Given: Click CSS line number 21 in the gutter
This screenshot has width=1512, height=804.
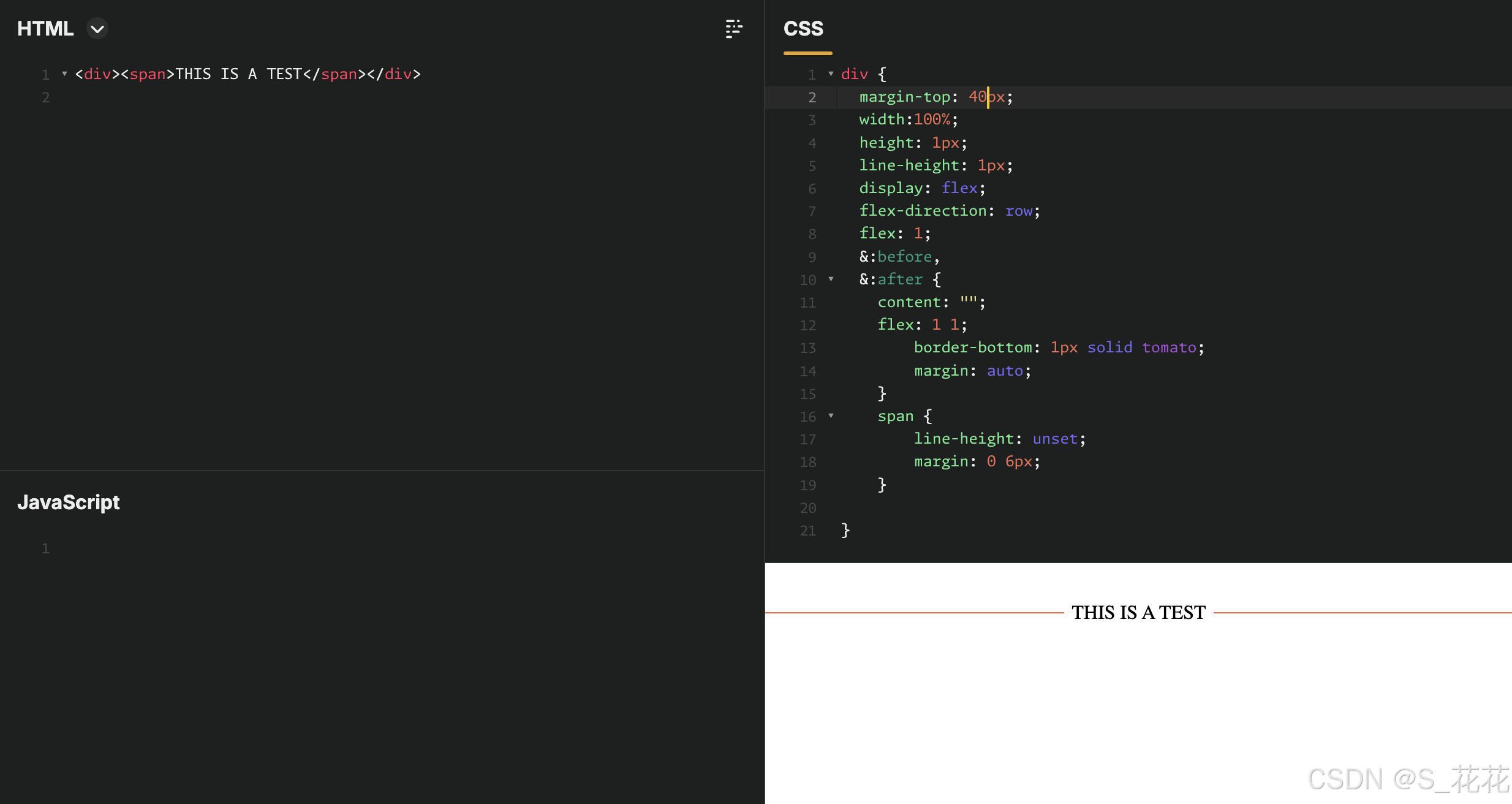Looking at the screenshot, I should [x=808, y=531].
